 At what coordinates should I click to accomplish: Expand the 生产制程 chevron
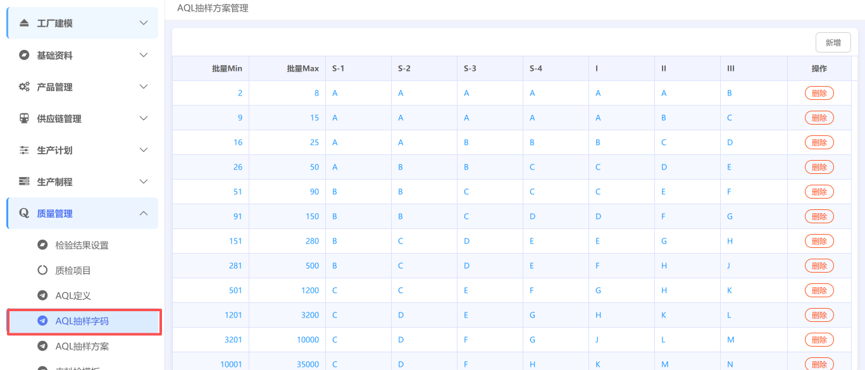pyautogui.click(x=143, y=181)
